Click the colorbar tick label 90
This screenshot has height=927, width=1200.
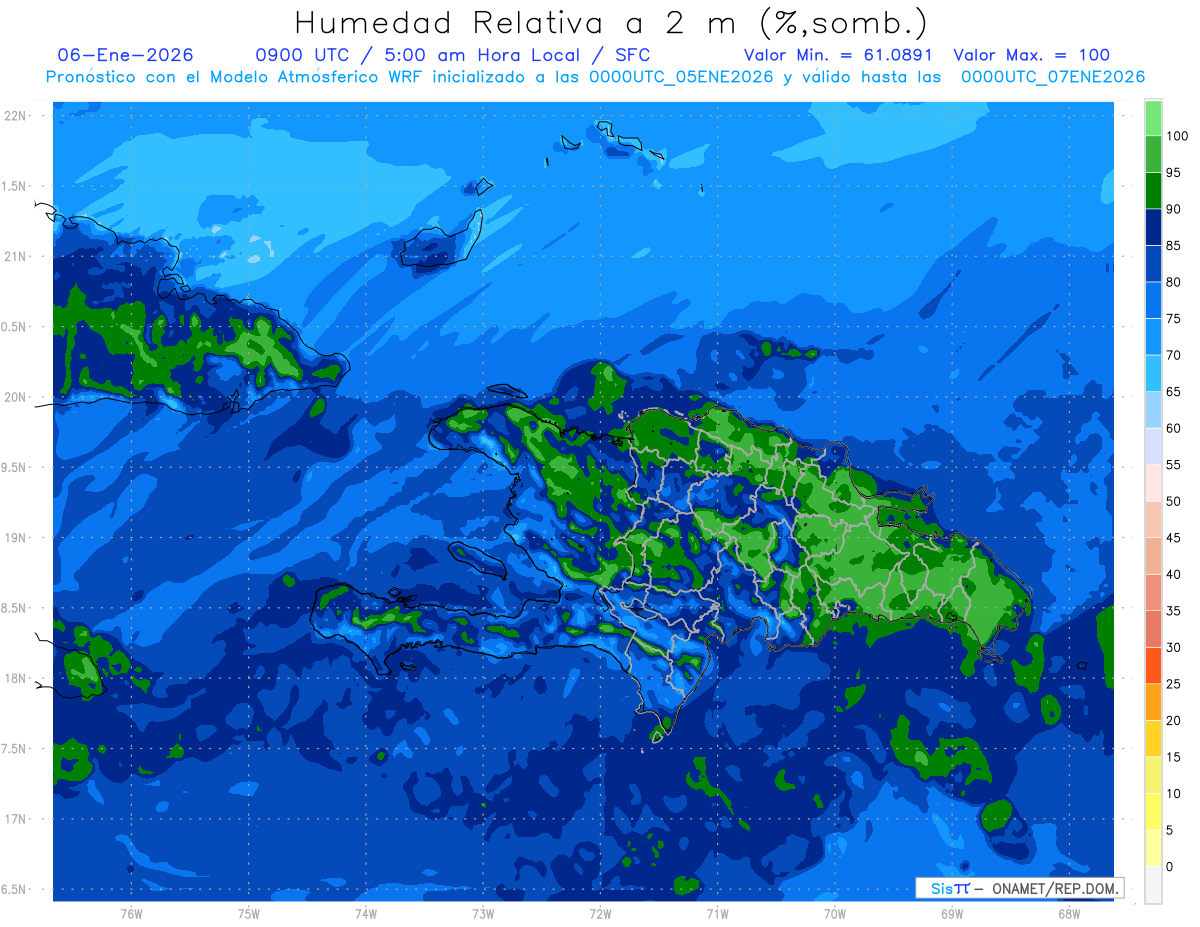pos(1174,209)
